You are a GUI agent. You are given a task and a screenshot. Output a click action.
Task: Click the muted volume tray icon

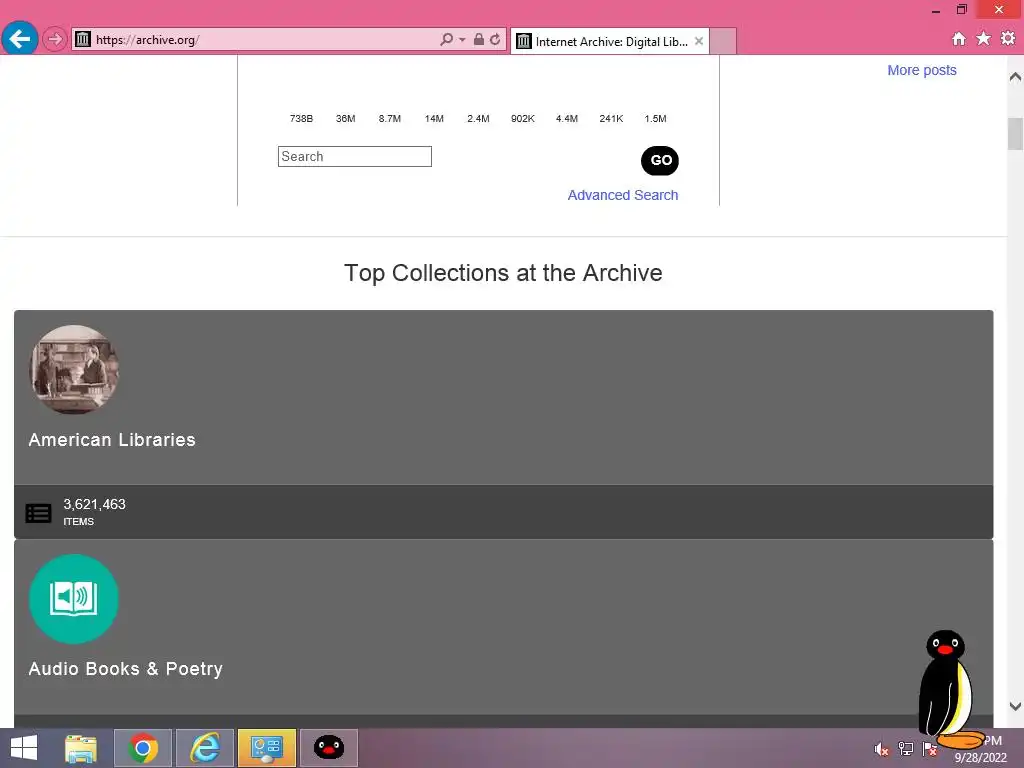[x=881, y=749]
